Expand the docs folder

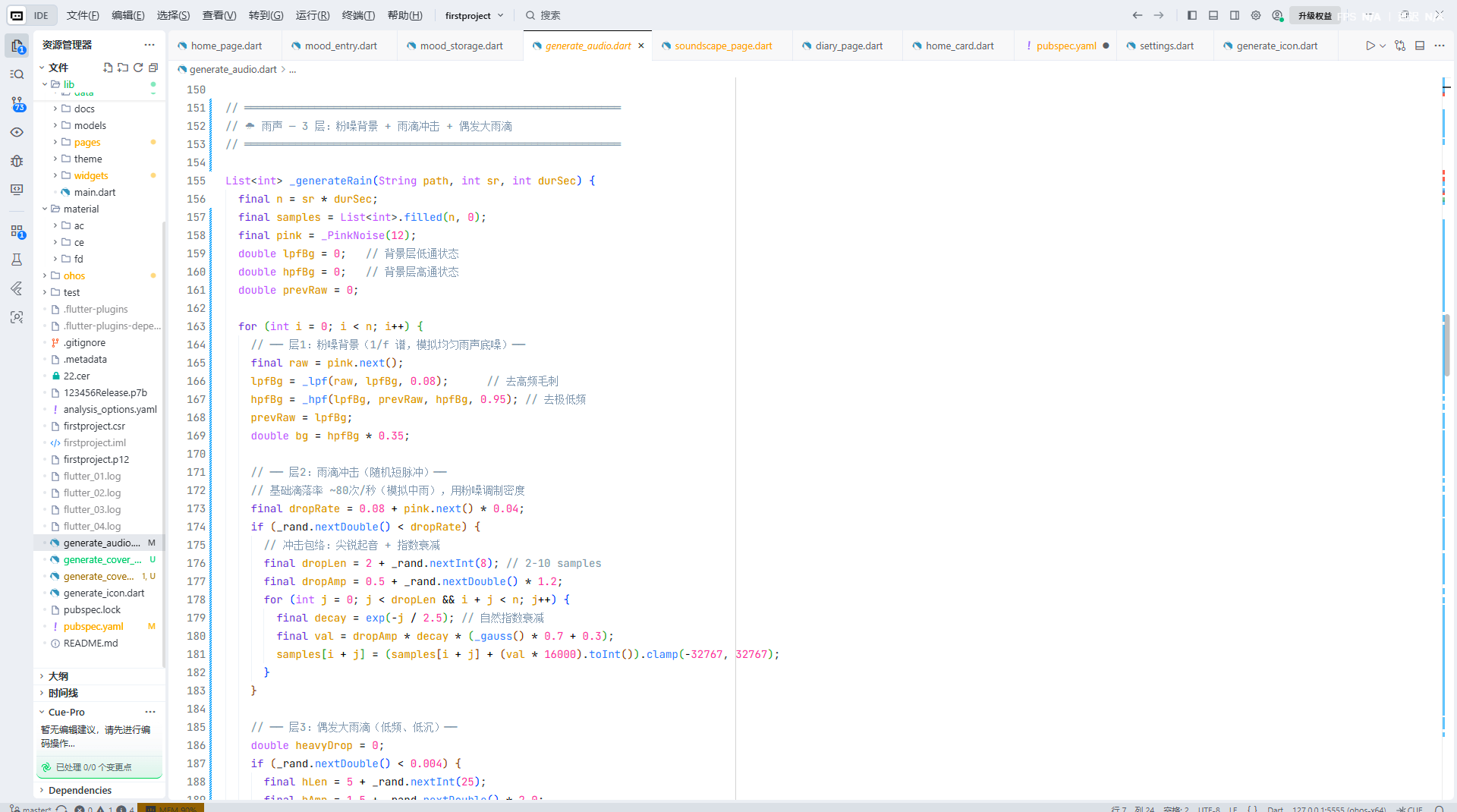point(55,109)
